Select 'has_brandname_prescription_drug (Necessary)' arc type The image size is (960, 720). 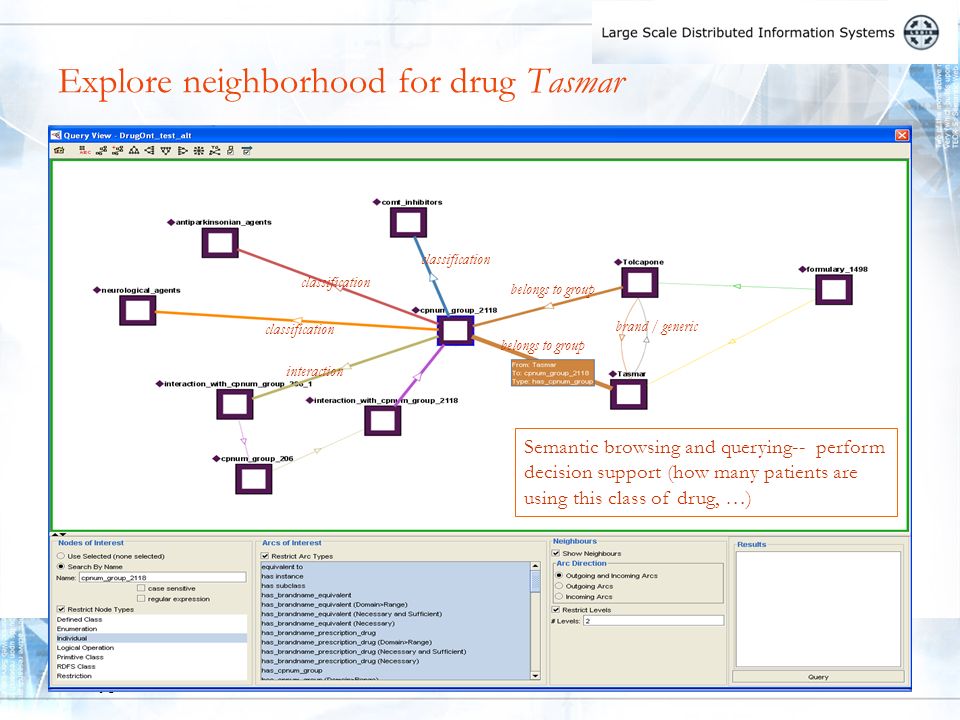coord(396,661)
